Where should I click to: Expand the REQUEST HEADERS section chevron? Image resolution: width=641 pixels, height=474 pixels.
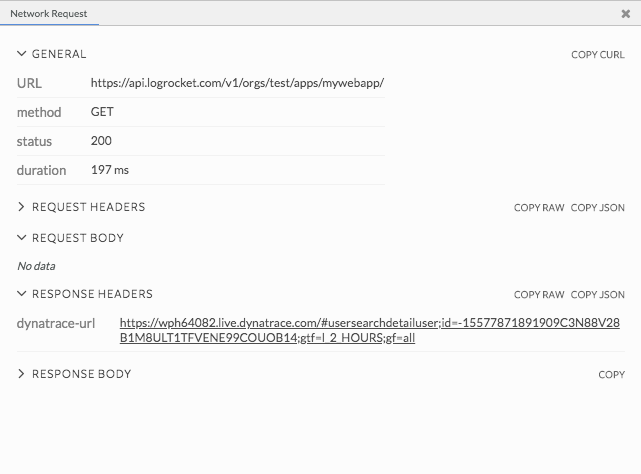[22, 207]
